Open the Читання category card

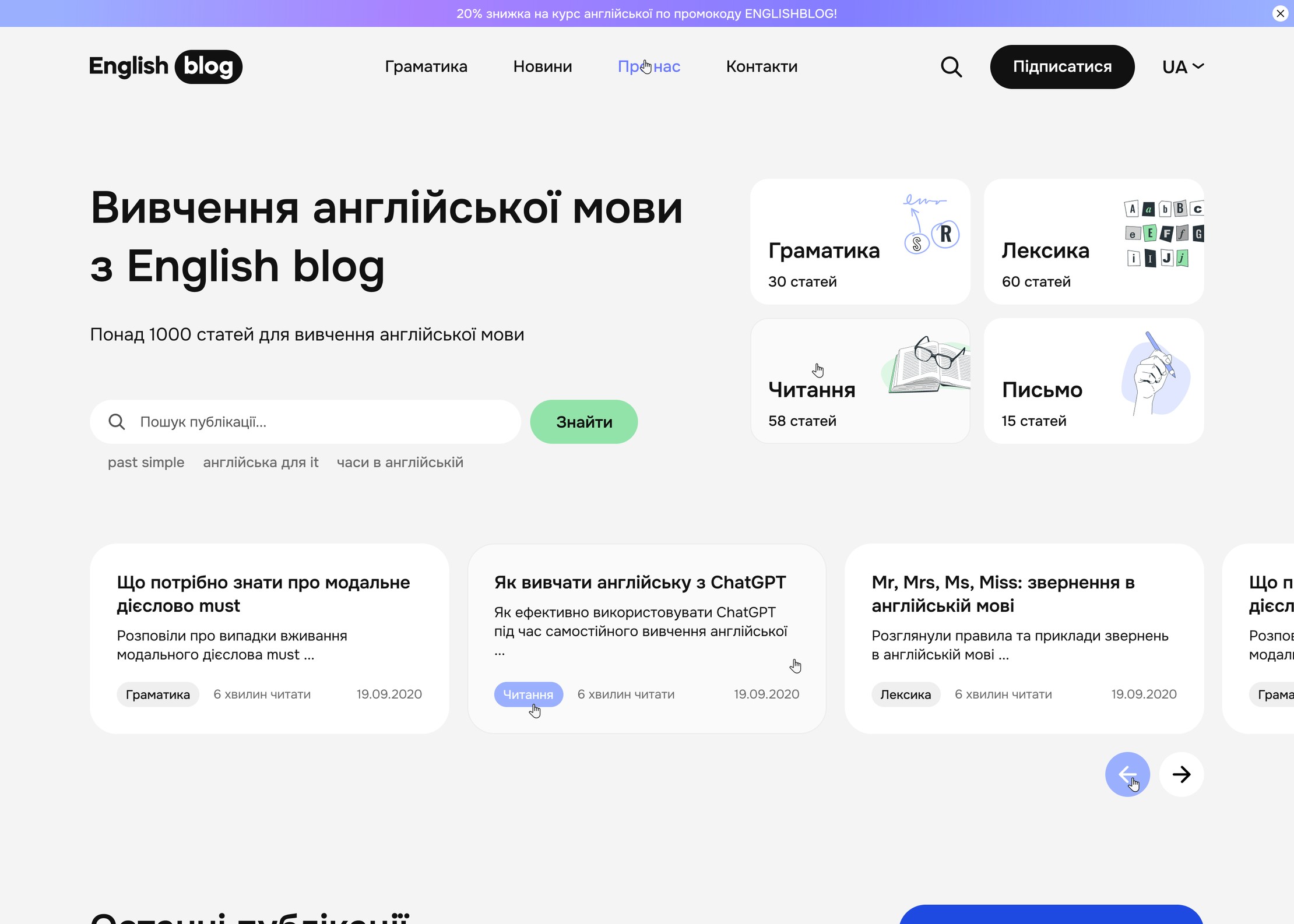point(860,381)
